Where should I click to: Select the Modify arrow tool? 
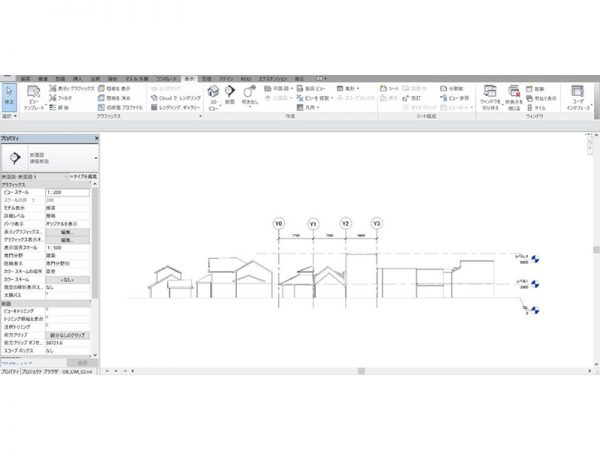(9, 97)
